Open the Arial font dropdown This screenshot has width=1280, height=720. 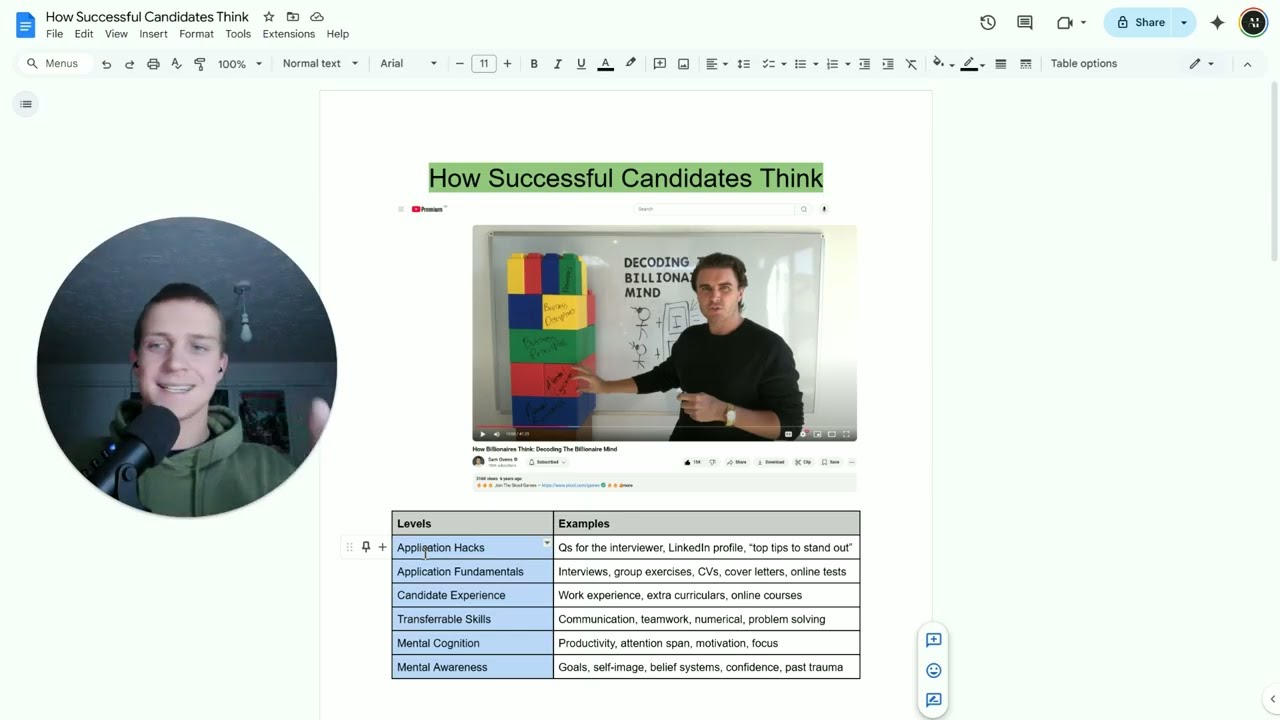408,64
